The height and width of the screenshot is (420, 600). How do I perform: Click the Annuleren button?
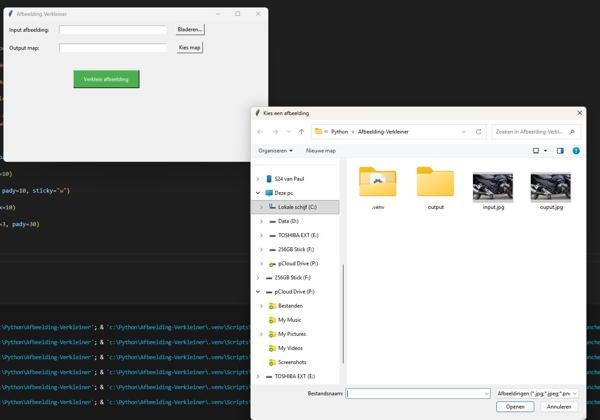pos(558,407)
